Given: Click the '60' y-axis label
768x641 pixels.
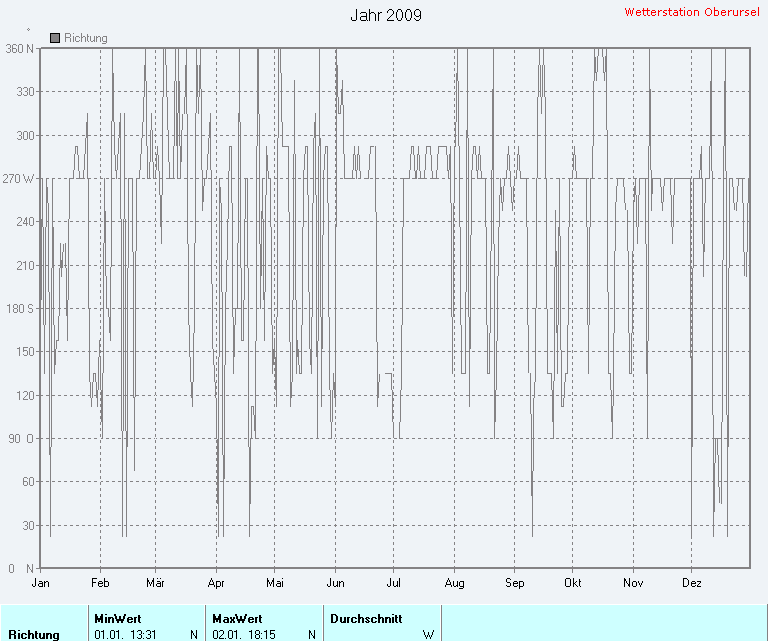Looking at the screenshot, I should pos(28,482).
